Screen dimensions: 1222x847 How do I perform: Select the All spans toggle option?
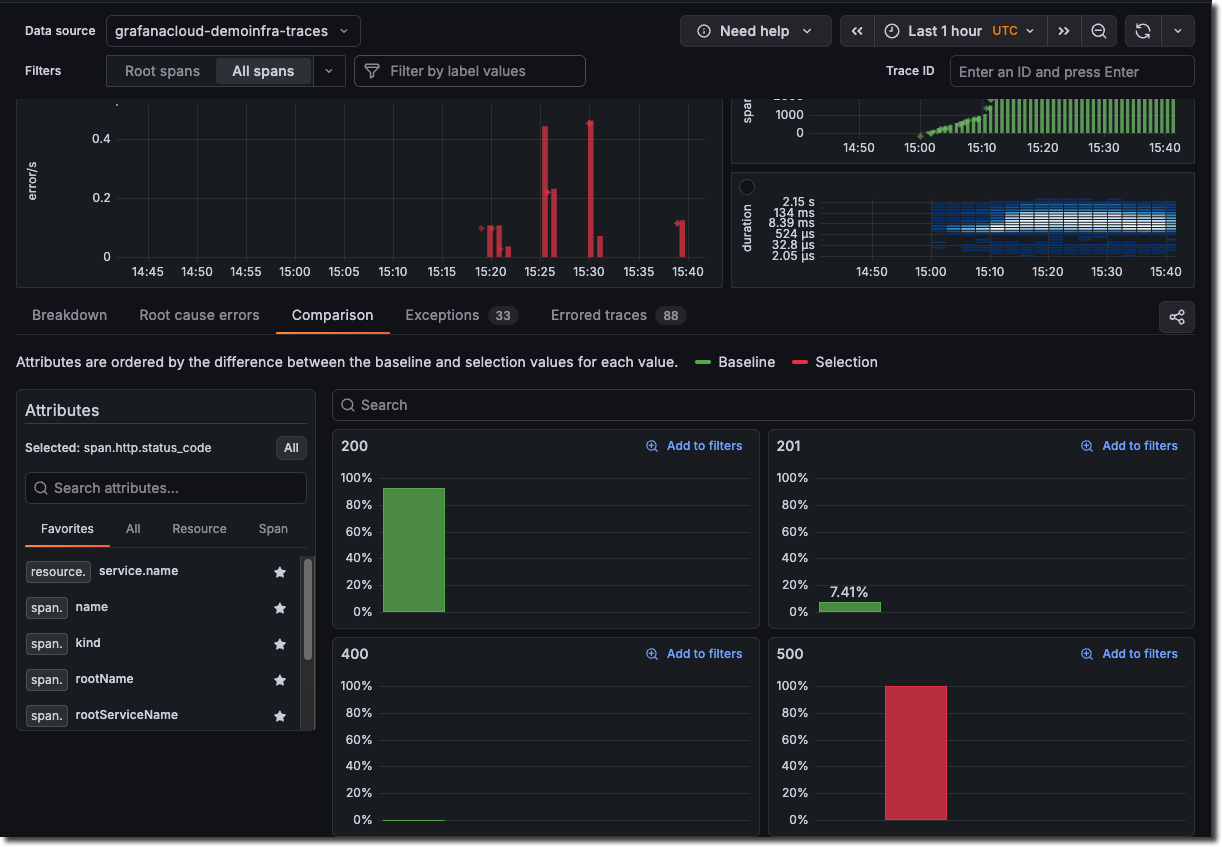pos(263,71)
